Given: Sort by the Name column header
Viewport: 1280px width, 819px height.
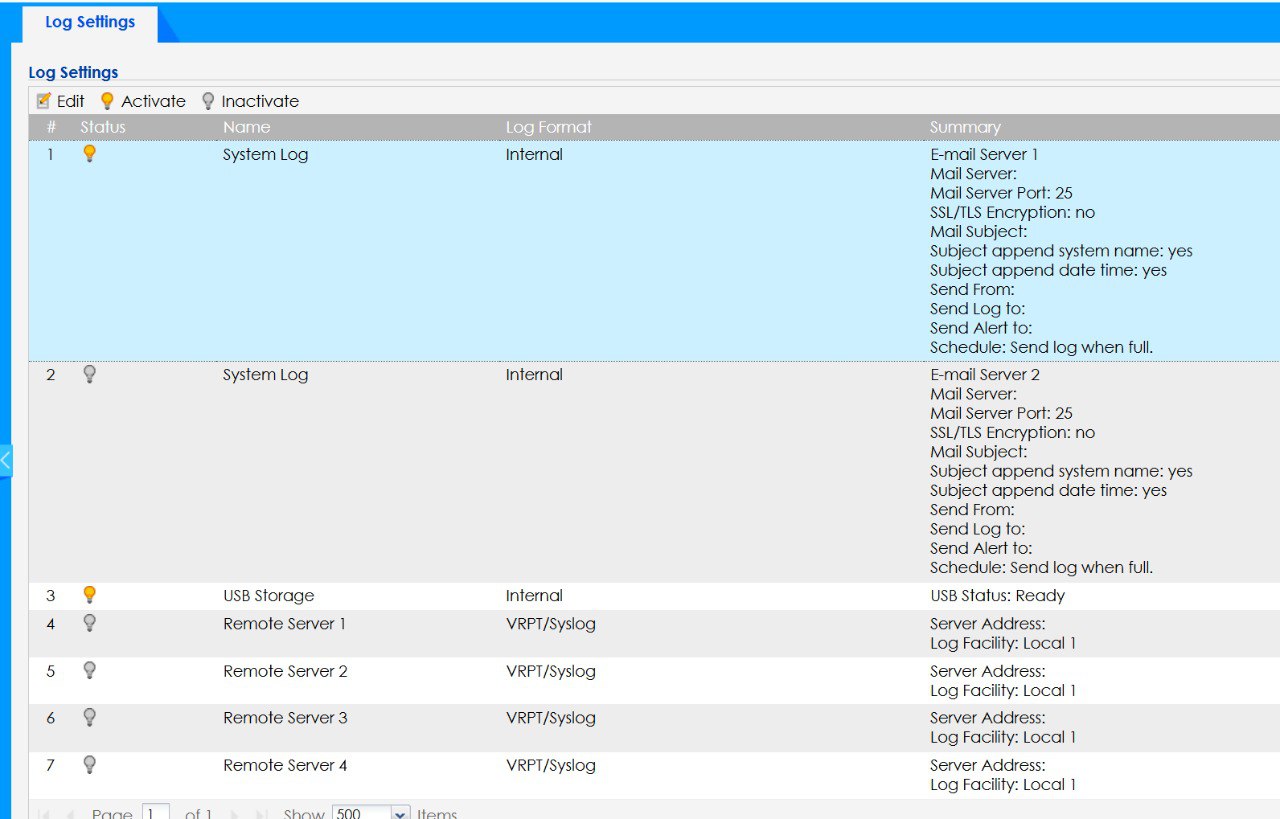Looking at the screenshot, I should click(246, 127).
